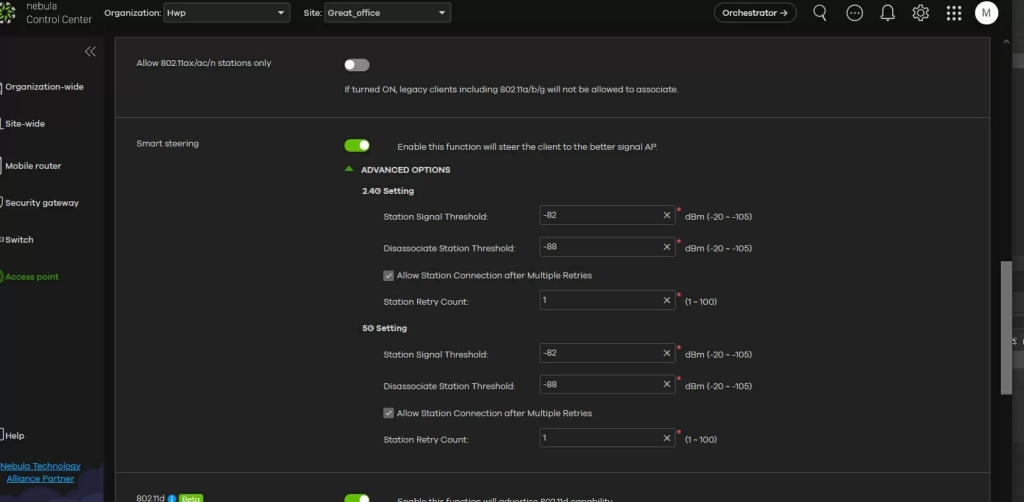Viewport: 1024px width, 502px height.
Task: Open the Security gateway menu
Action: coord(41,203)
